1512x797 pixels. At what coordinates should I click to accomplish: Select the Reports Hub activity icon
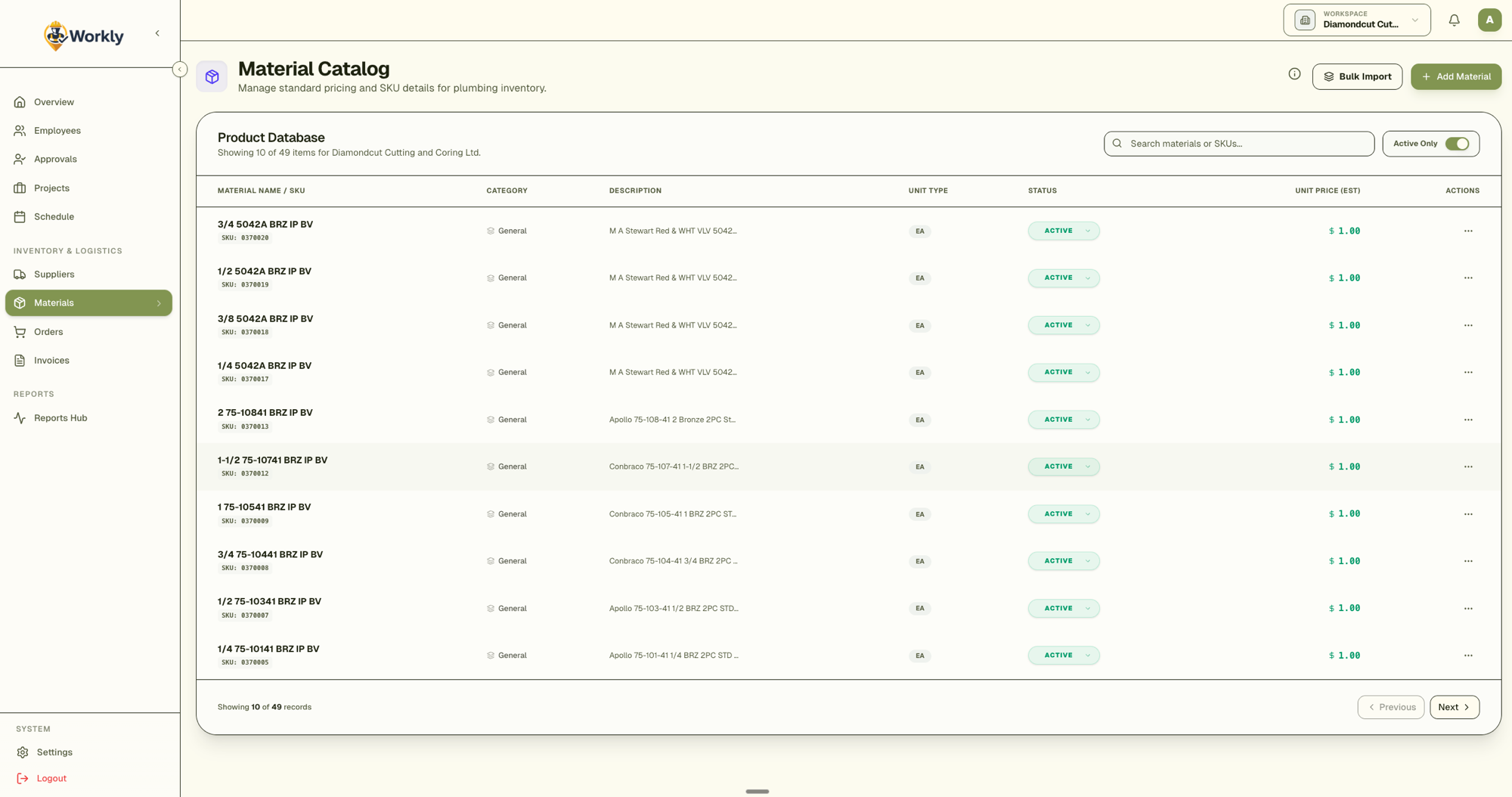[x=20, y=417]
